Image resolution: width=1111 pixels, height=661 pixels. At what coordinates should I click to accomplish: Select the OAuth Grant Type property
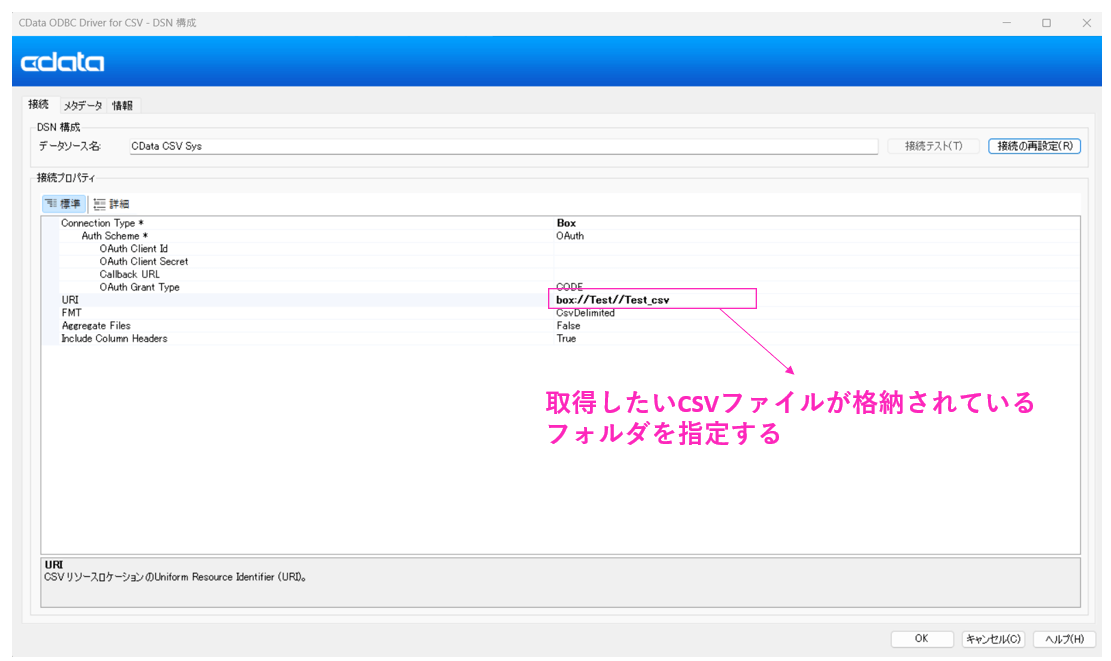(140, 287)
